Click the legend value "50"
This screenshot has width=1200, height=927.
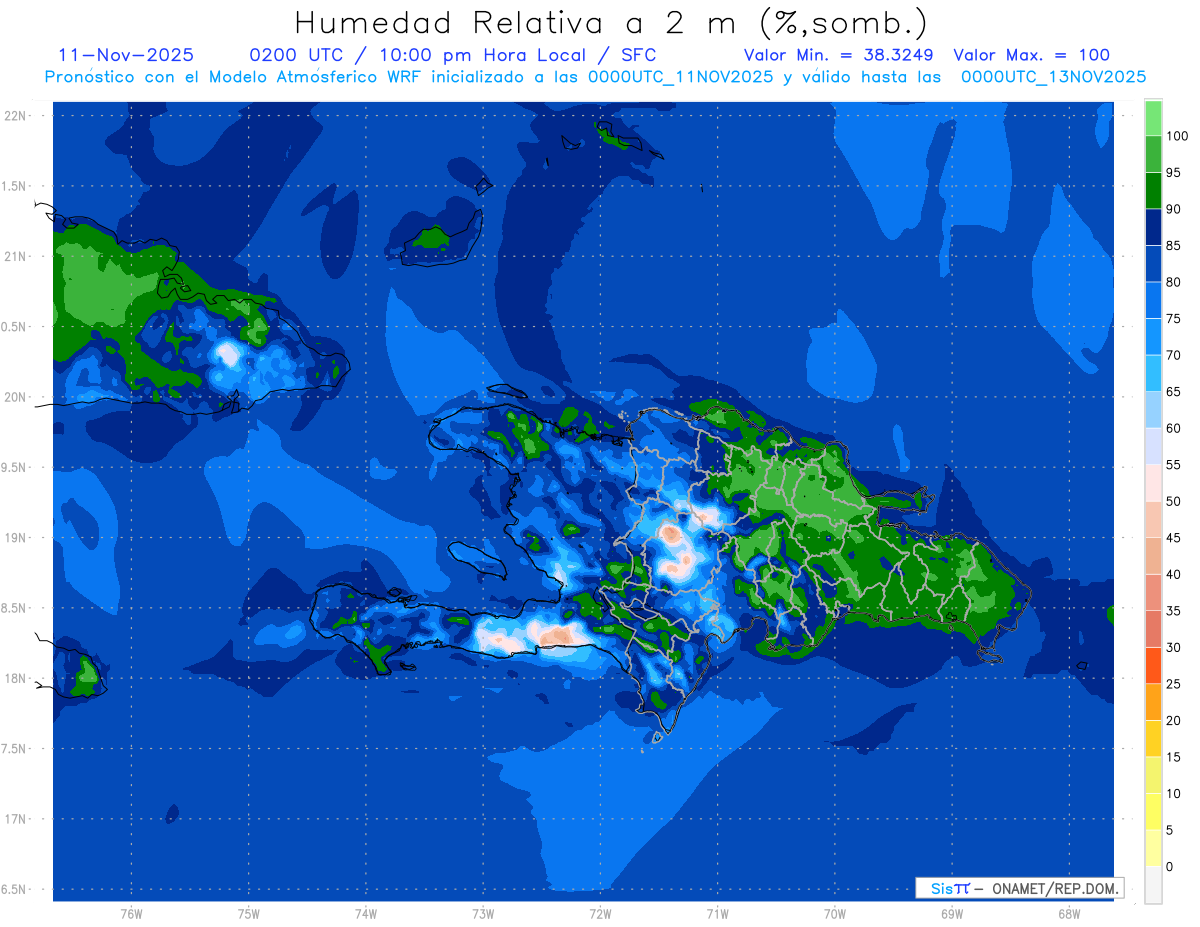[x=1174, y=501]
